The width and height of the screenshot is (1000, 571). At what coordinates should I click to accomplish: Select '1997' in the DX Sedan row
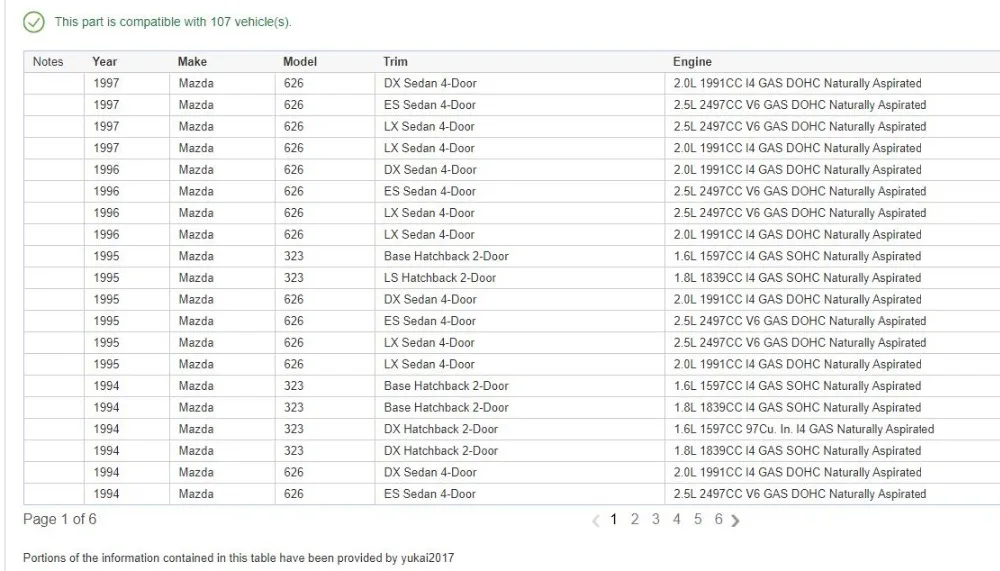click(x=106, y=84)
